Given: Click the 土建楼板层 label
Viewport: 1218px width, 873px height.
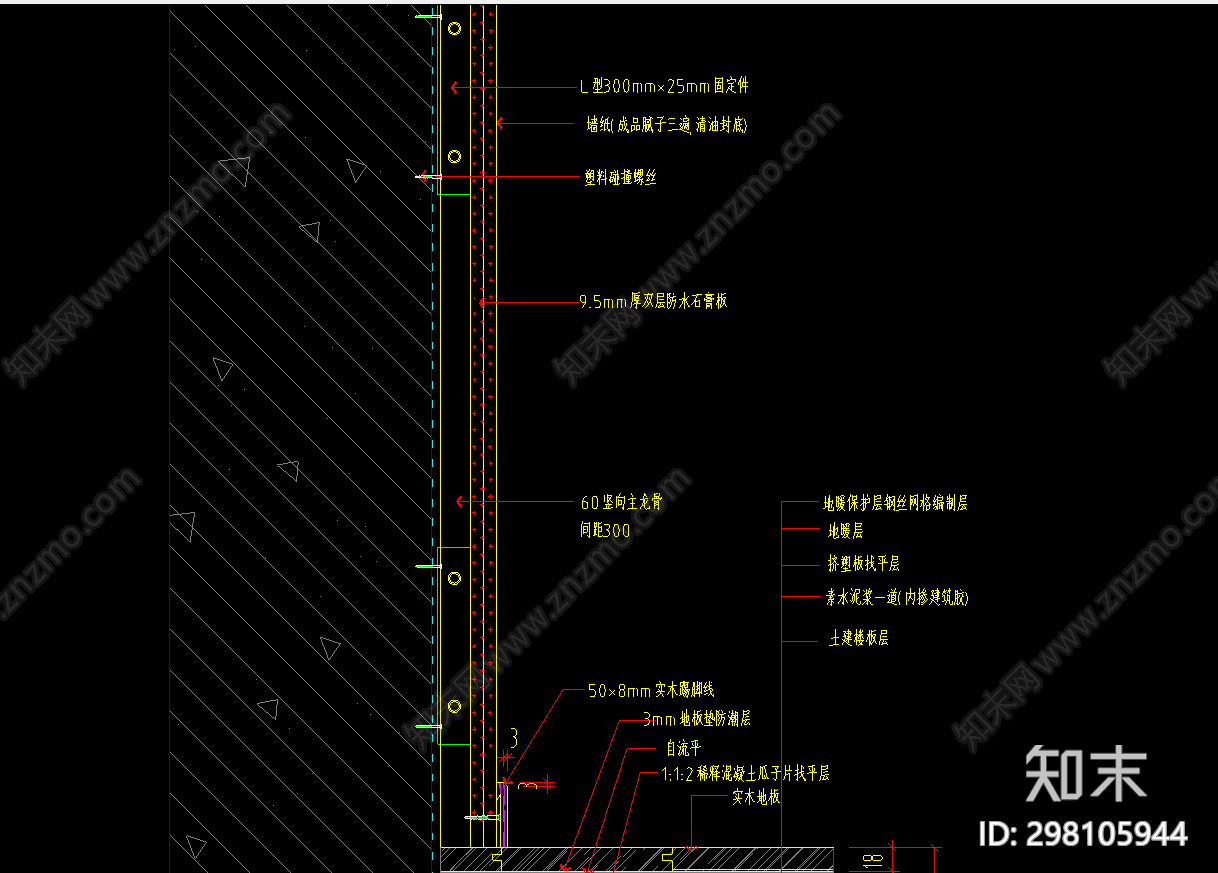Looking at the screenshot, I should click(858, 638).
